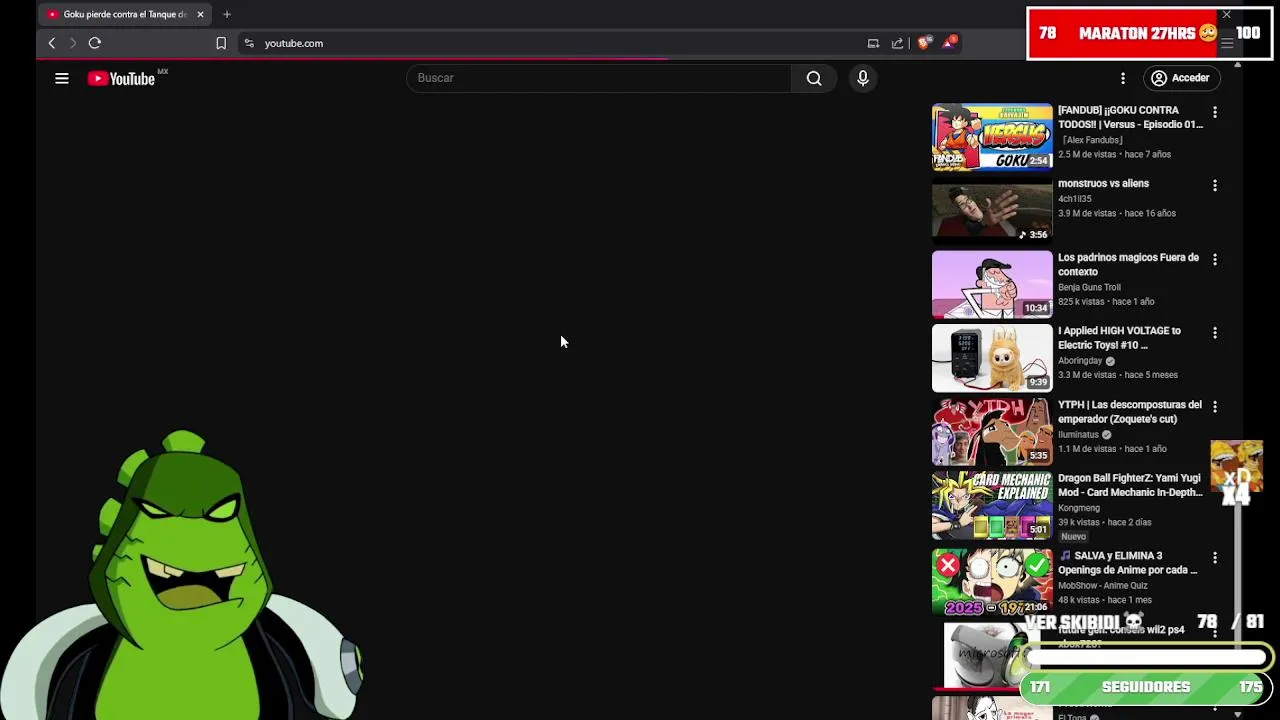Sign in with the Acceder button

click(x=1180, y=78)
